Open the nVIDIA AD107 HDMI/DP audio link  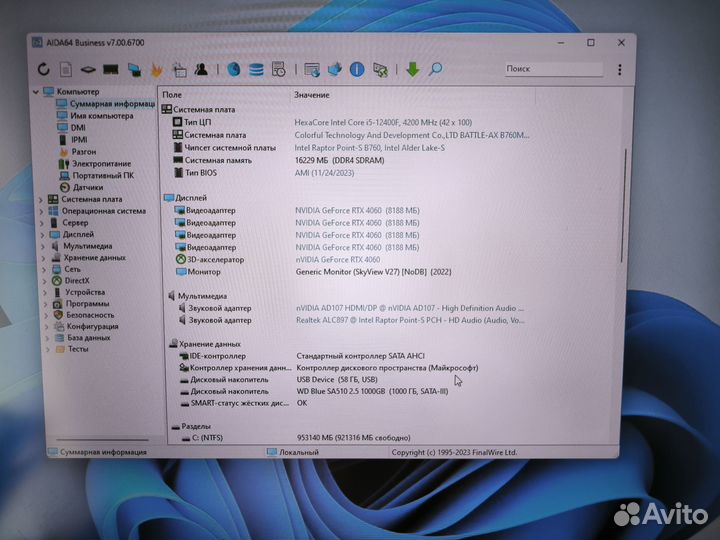[x=410, y=308]
